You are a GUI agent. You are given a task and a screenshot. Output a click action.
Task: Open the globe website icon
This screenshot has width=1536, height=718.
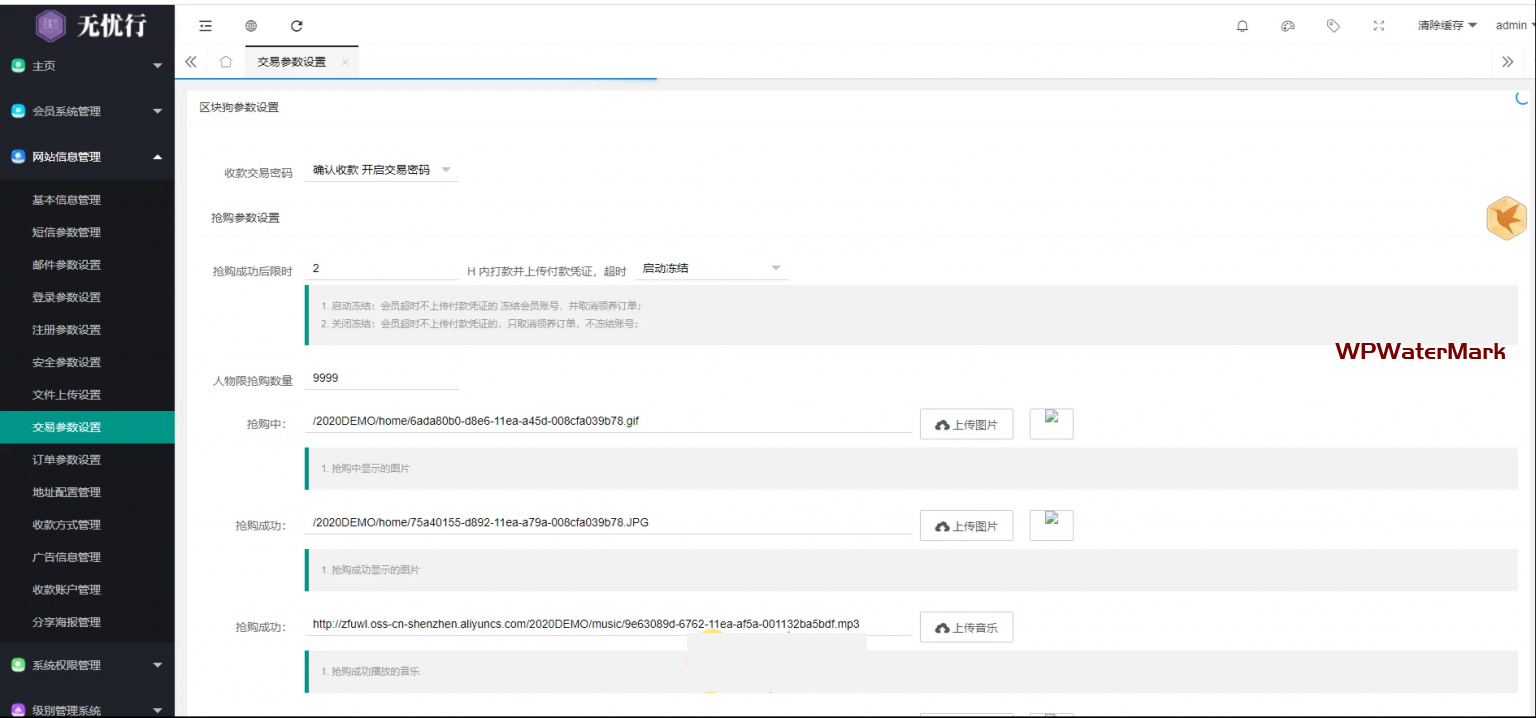click(251, 26)
